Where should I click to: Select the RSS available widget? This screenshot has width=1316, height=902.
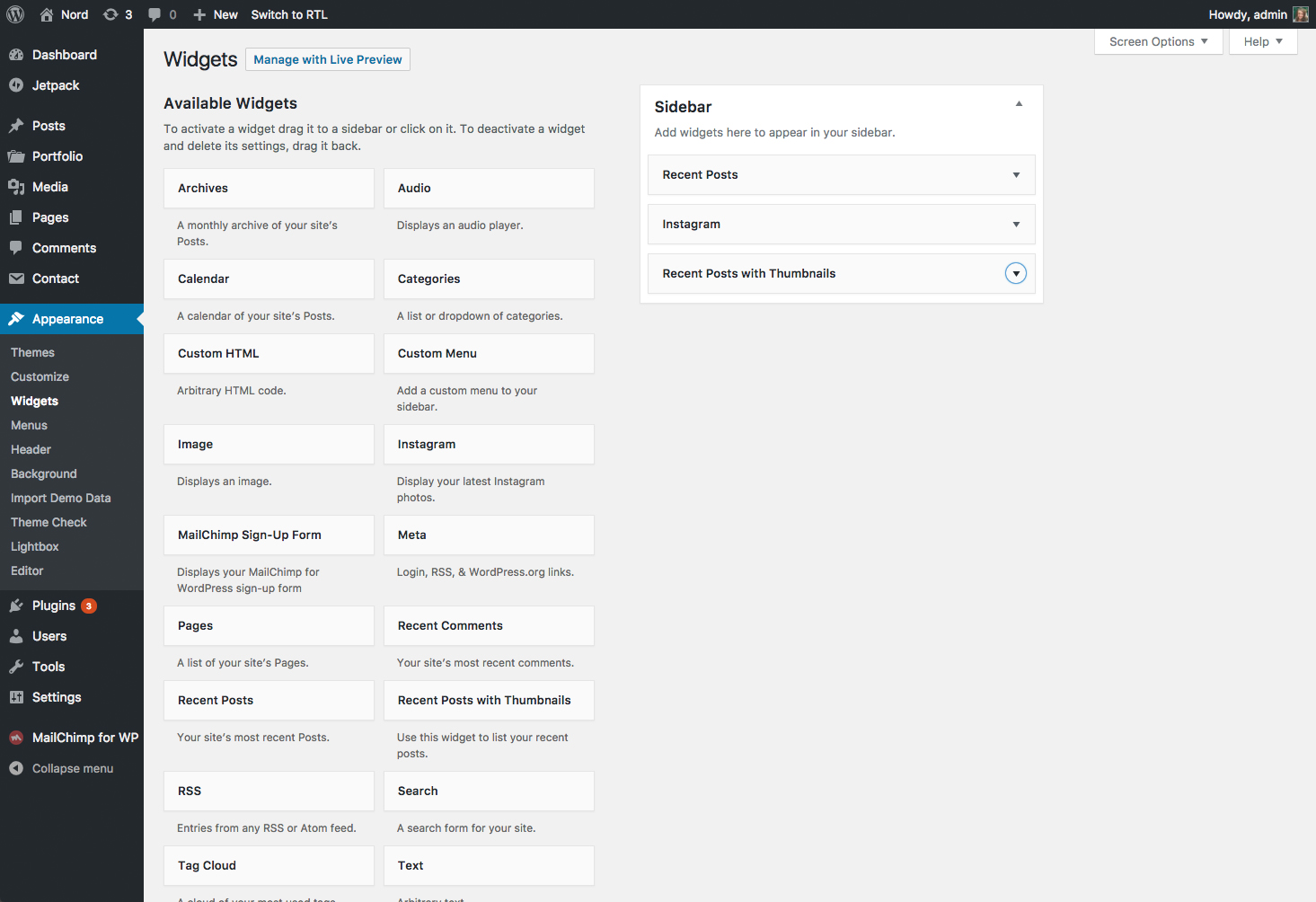(269, 791)
